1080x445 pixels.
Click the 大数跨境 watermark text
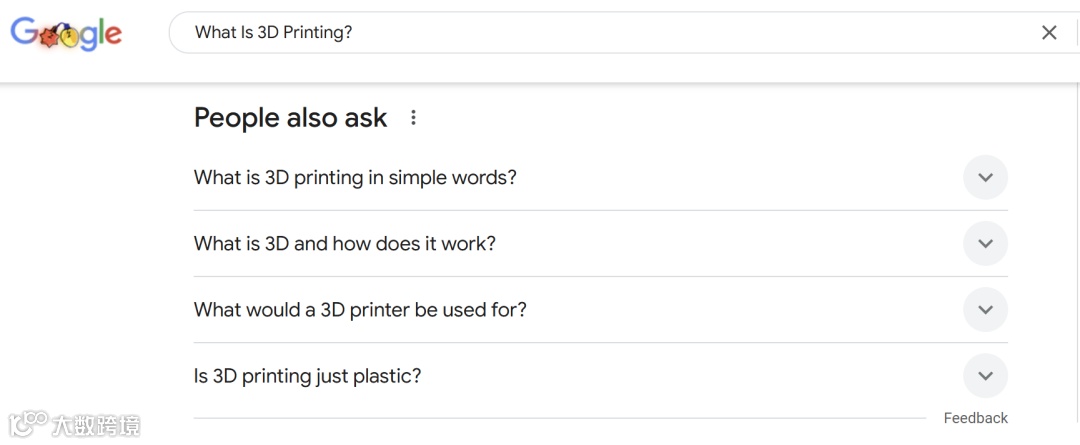click(97, 425)
